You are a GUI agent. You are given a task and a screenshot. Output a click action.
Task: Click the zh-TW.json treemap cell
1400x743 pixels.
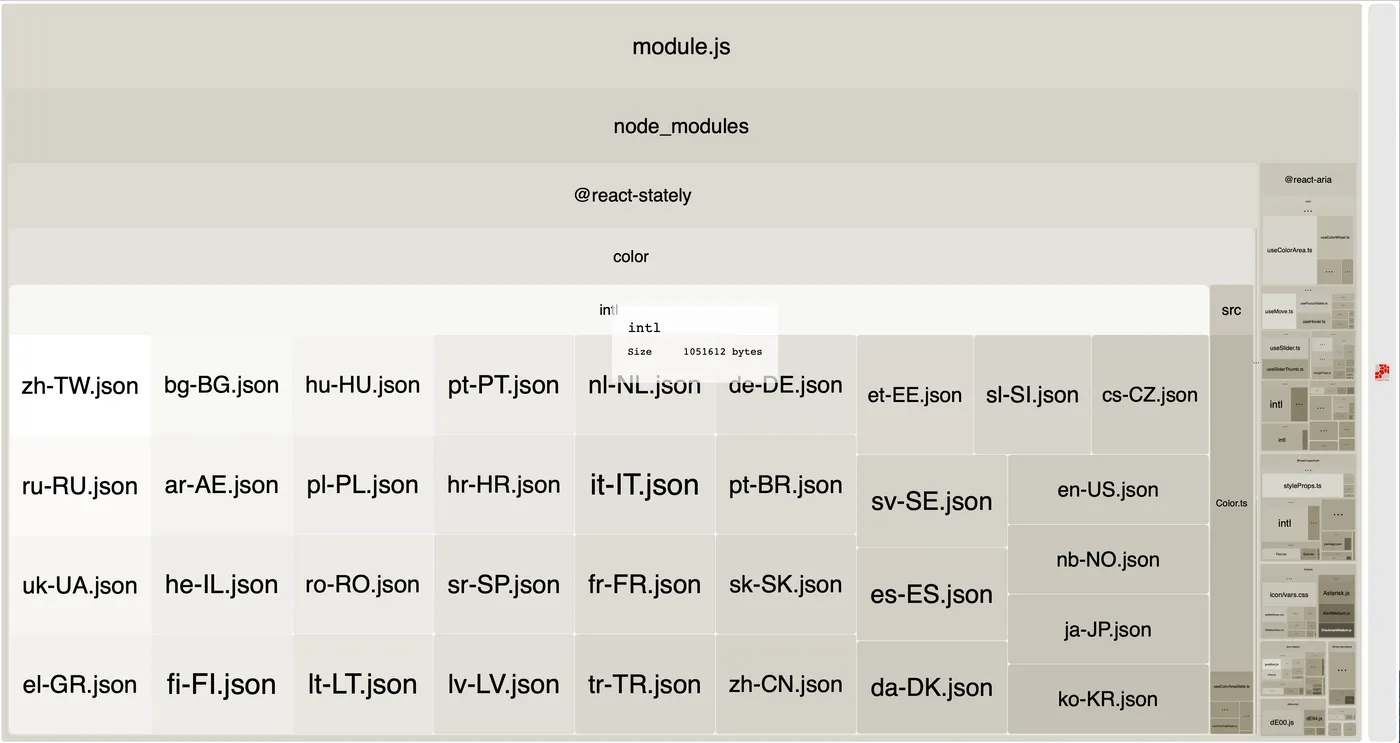80,386
